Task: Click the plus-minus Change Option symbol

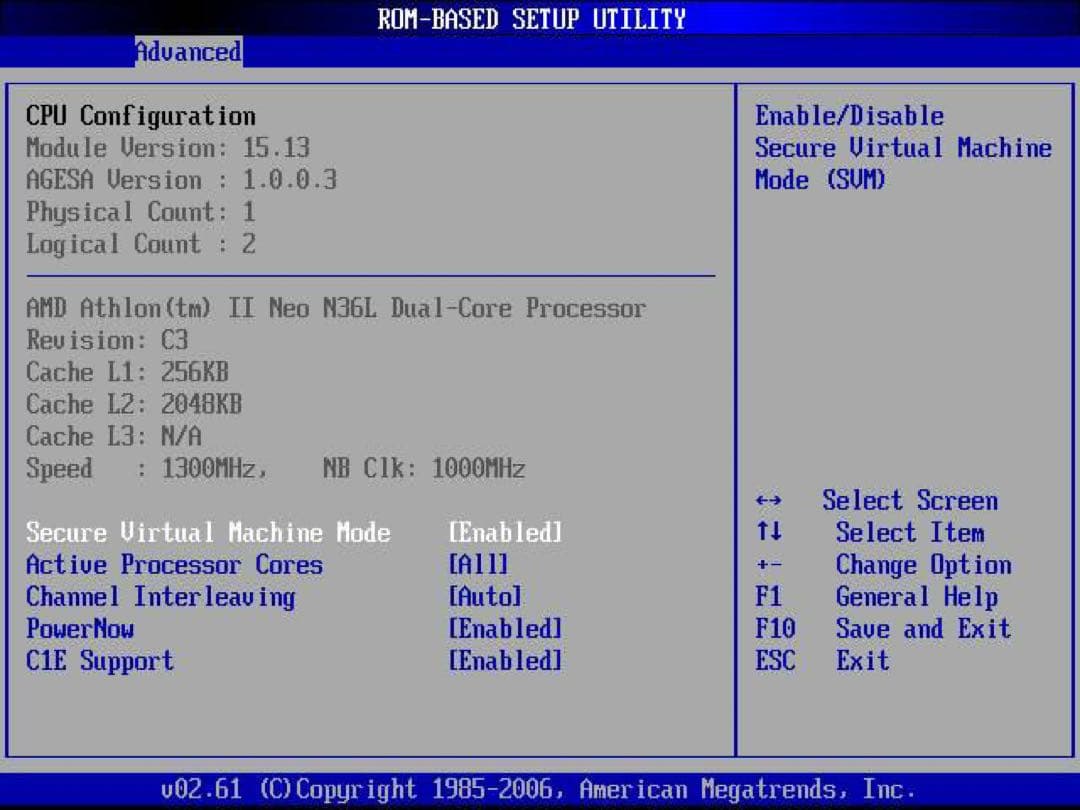Action: (769, 566)
